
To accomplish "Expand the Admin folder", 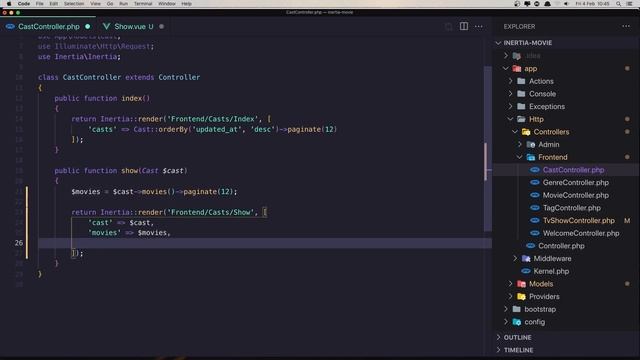I will [x=519, y=144].
